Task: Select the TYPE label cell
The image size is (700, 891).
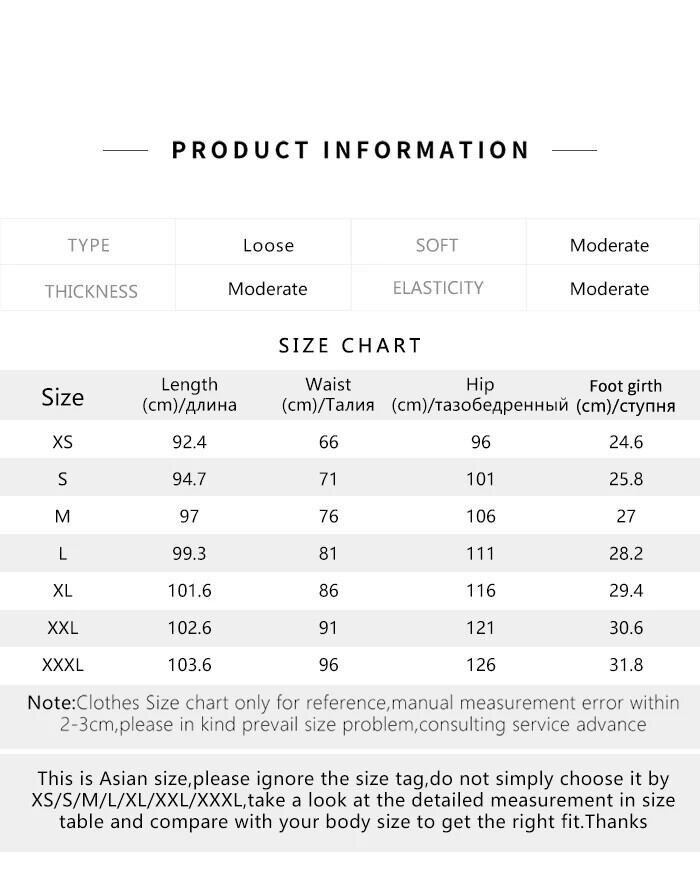Action: 88,246
